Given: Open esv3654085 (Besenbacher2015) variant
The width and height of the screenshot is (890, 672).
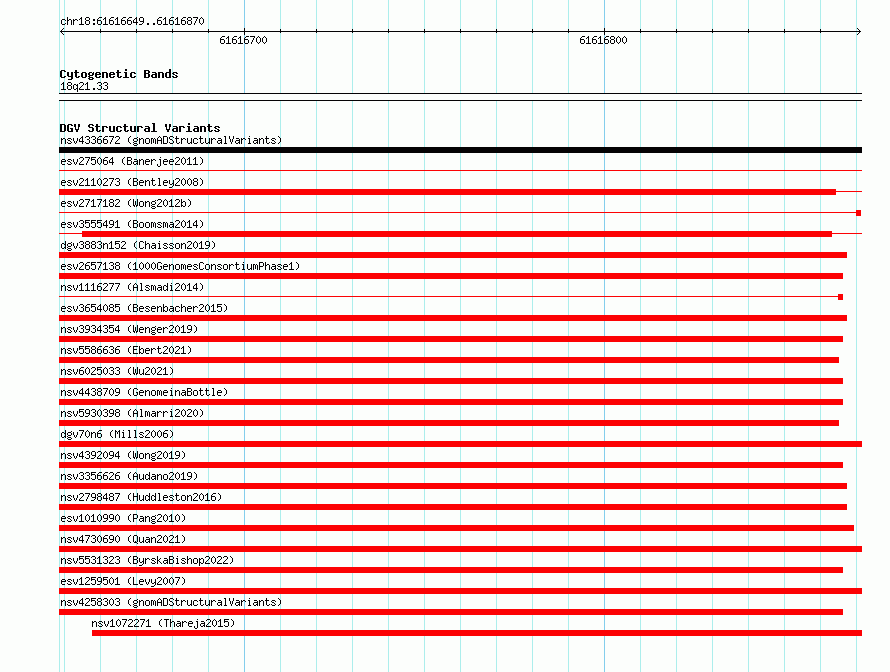Looking at the screenshot, I should [x=144, y=308].
